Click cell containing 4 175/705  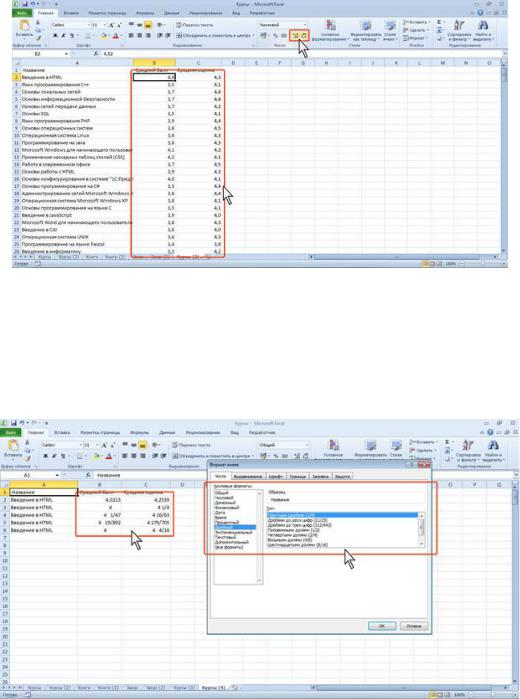(146, 522)
